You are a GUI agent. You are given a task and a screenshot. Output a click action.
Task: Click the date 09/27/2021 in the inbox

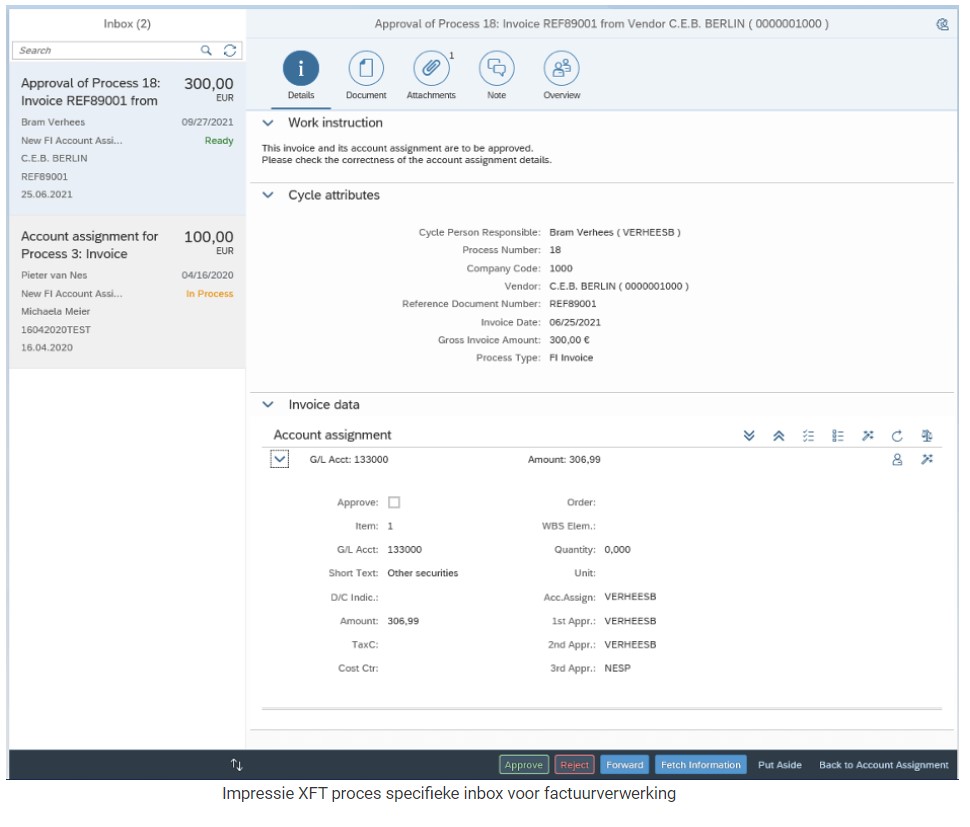pyautogui.click(x=207, y=122)
